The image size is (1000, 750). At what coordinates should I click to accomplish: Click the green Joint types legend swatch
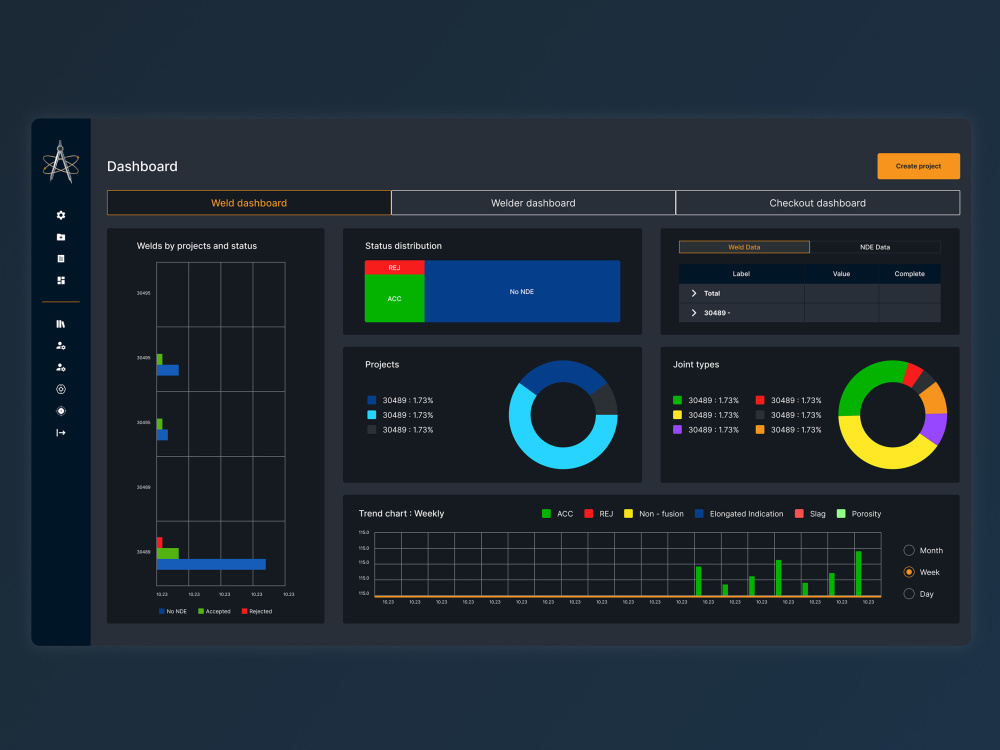[677, 401]
